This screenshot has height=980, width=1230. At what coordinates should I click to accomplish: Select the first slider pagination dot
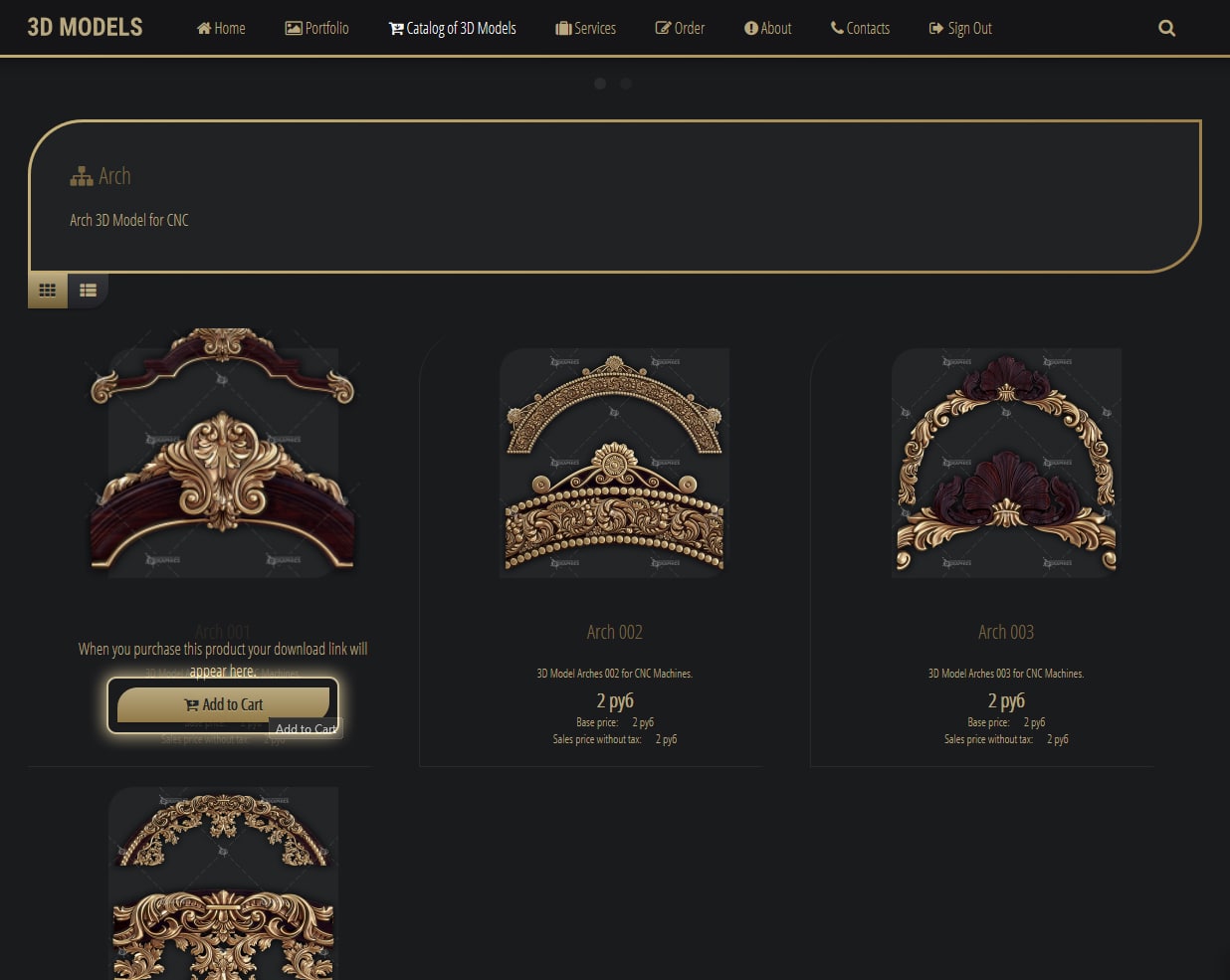(600, 84)
